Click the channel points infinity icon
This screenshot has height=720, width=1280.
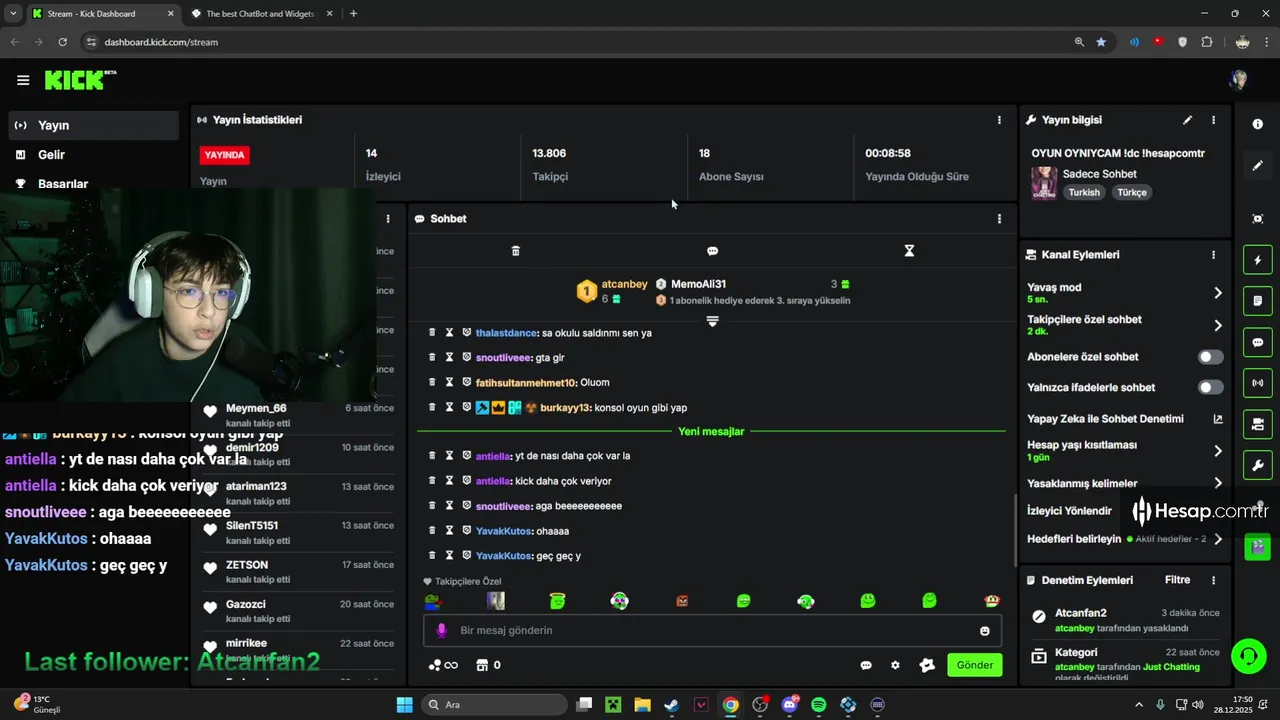coord(443,665)
